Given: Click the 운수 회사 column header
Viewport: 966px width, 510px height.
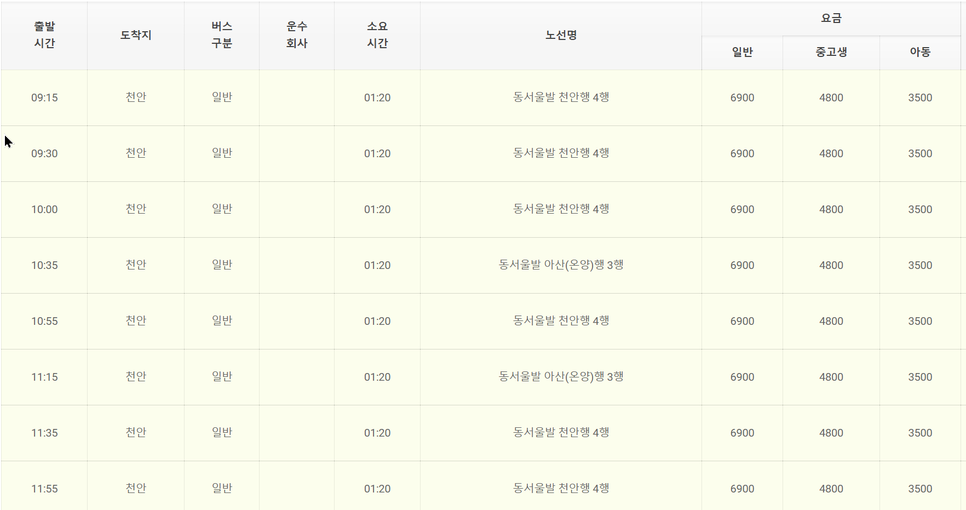Looking at the screenshot, I should [x=297, y=35].
